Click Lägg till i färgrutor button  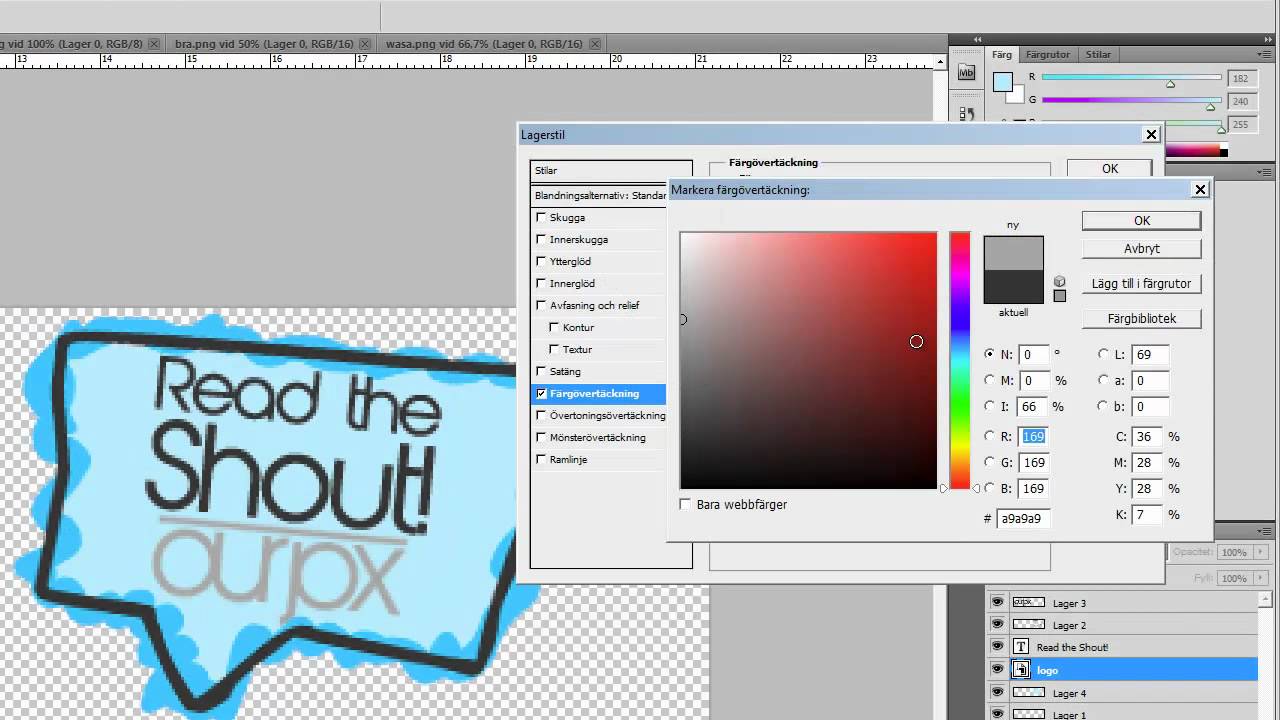click(1141, 283)
